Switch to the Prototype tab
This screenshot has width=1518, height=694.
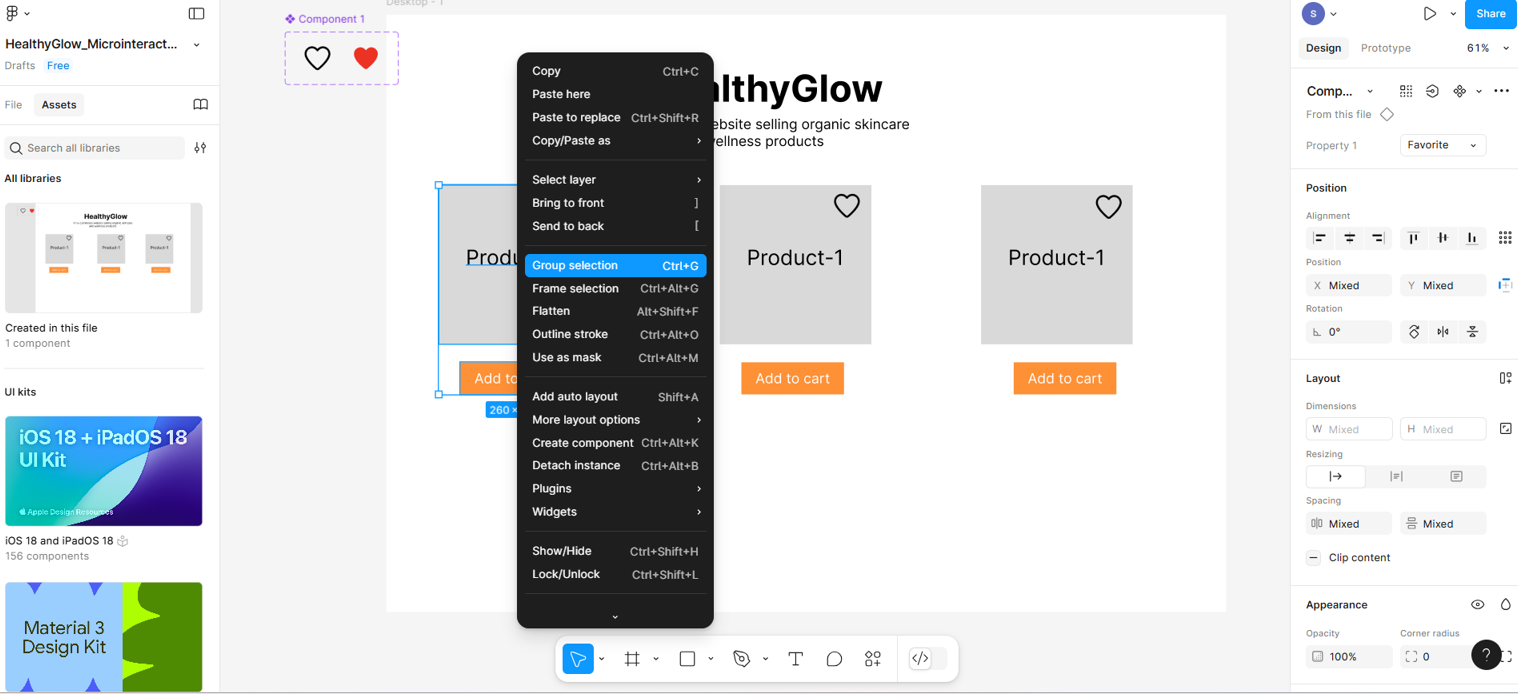tap(1385, 48)
